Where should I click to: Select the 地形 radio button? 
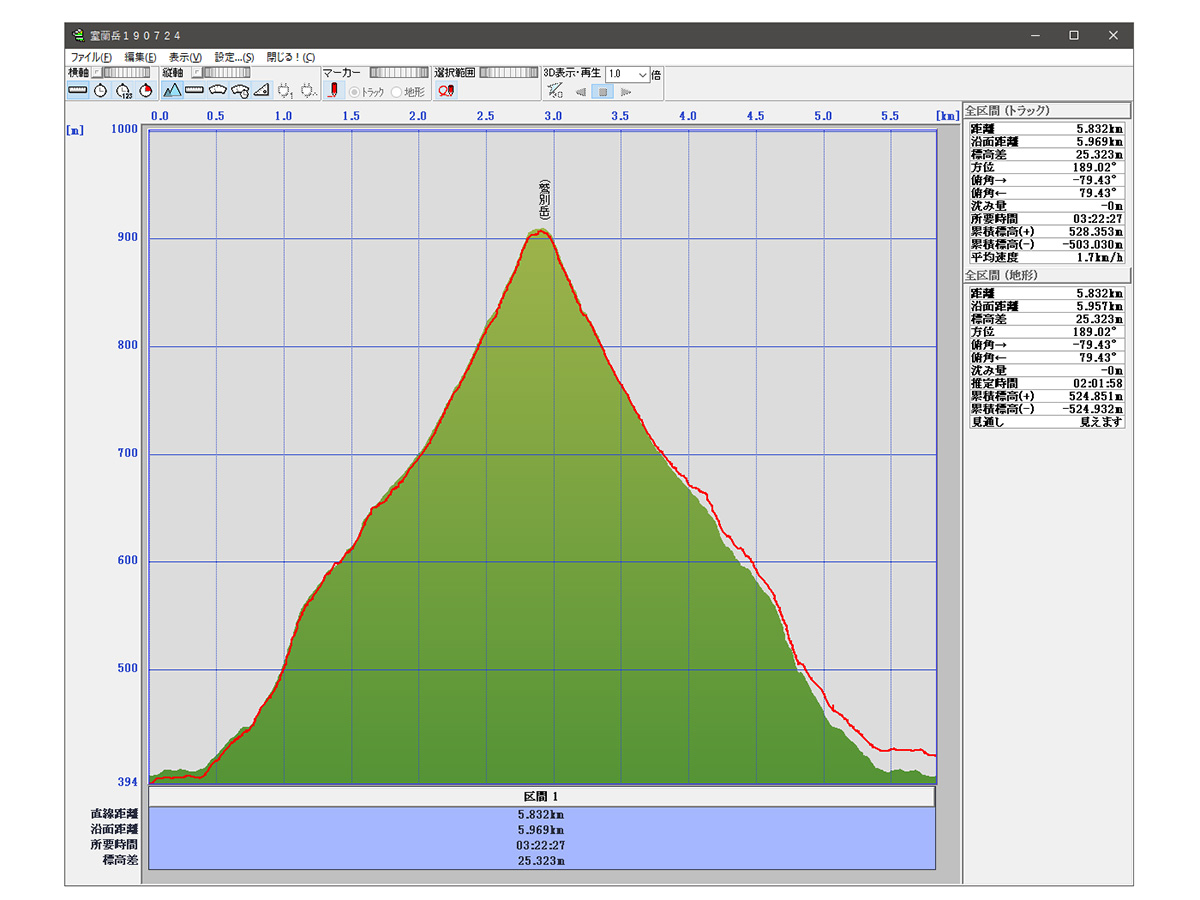click(x=397, y=92)
